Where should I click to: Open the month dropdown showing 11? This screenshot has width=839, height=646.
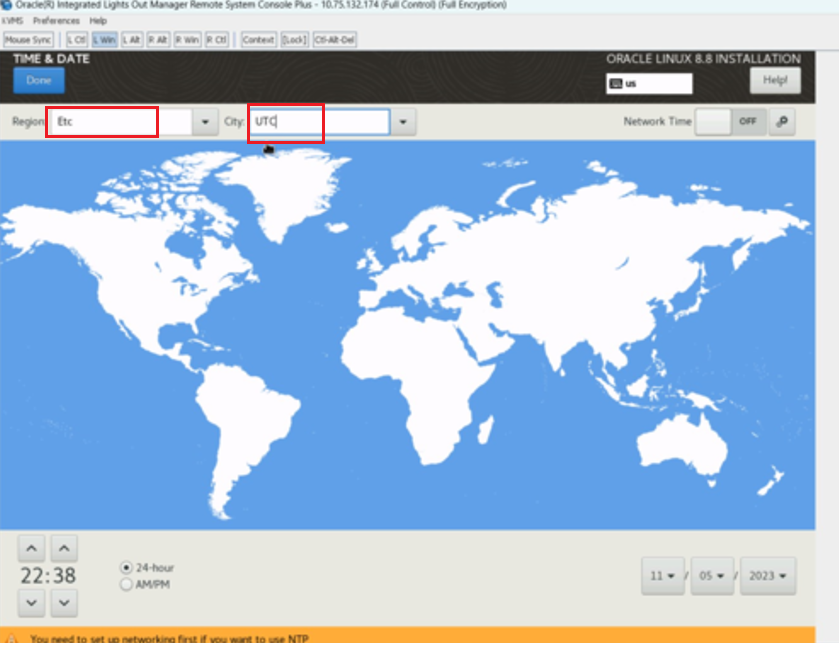pos(662,576)
